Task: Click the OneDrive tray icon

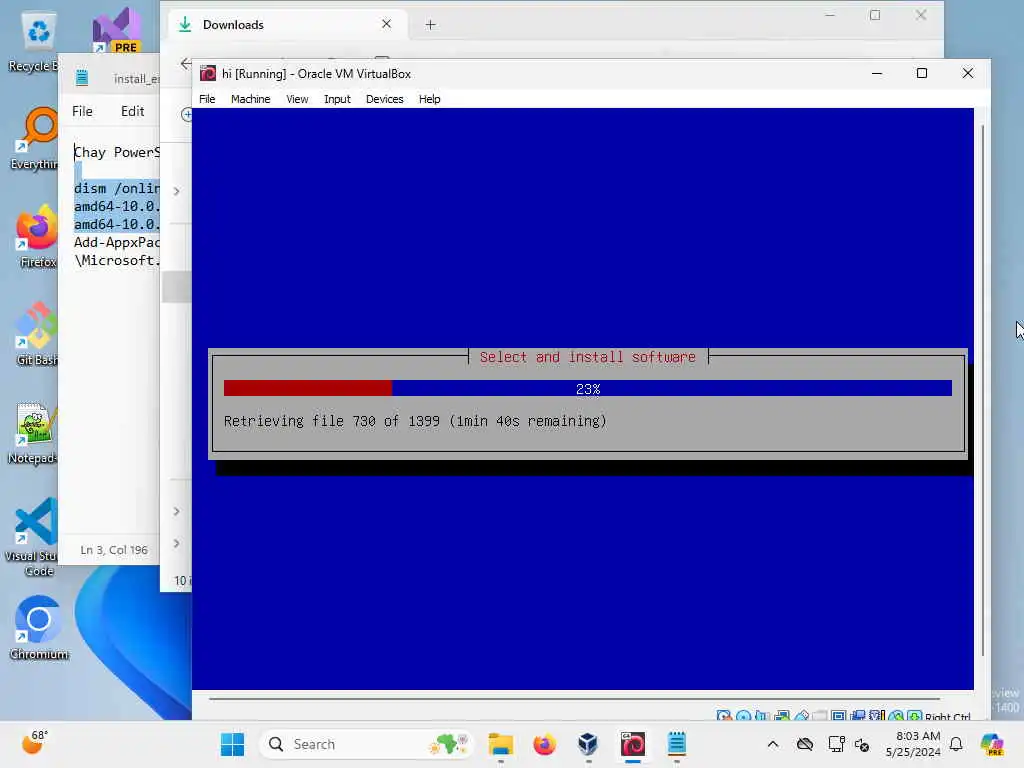Action: [805, 744]
